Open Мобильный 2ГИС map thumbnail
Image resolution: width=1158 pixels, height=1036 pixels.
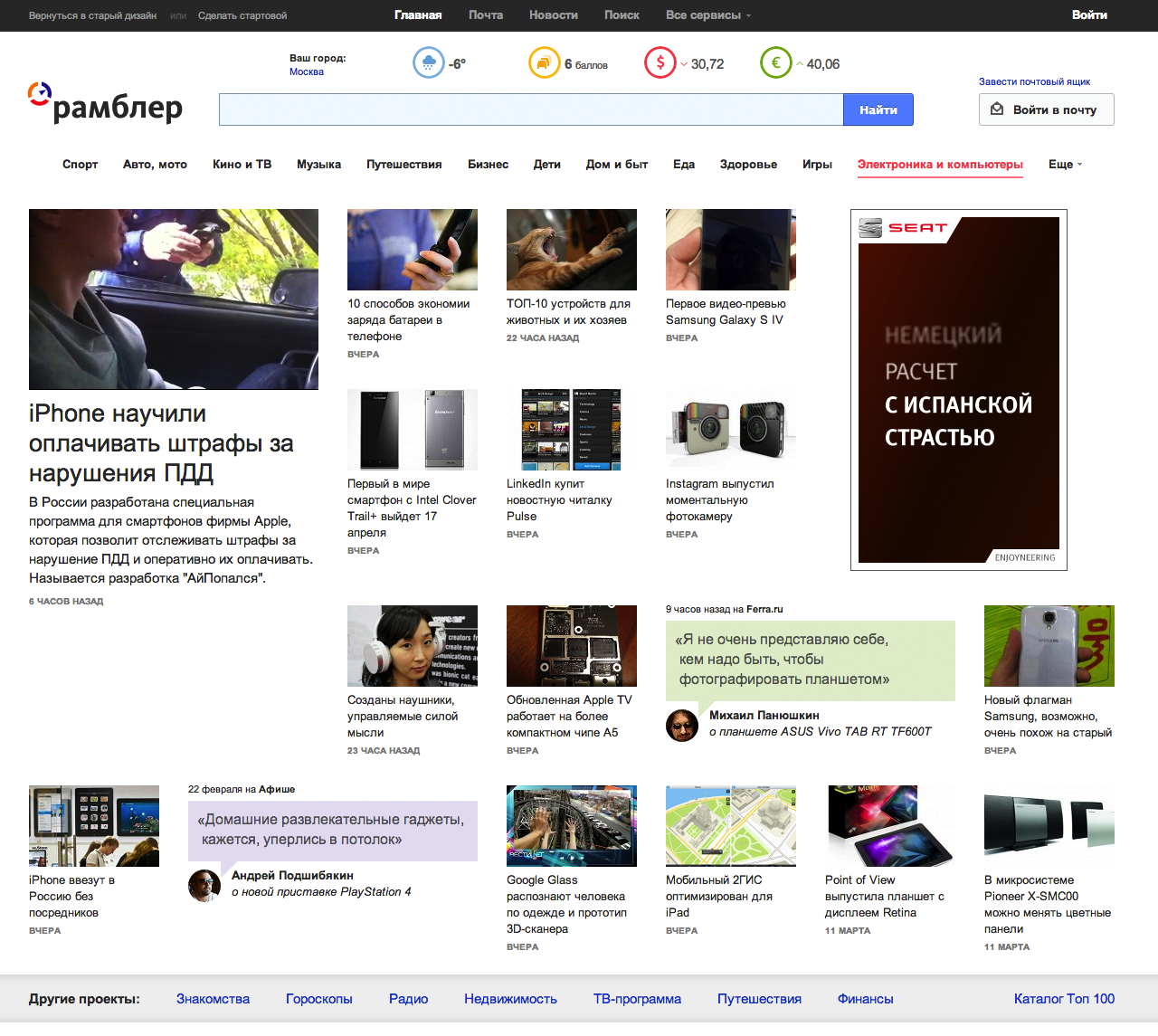coord(731,826)
